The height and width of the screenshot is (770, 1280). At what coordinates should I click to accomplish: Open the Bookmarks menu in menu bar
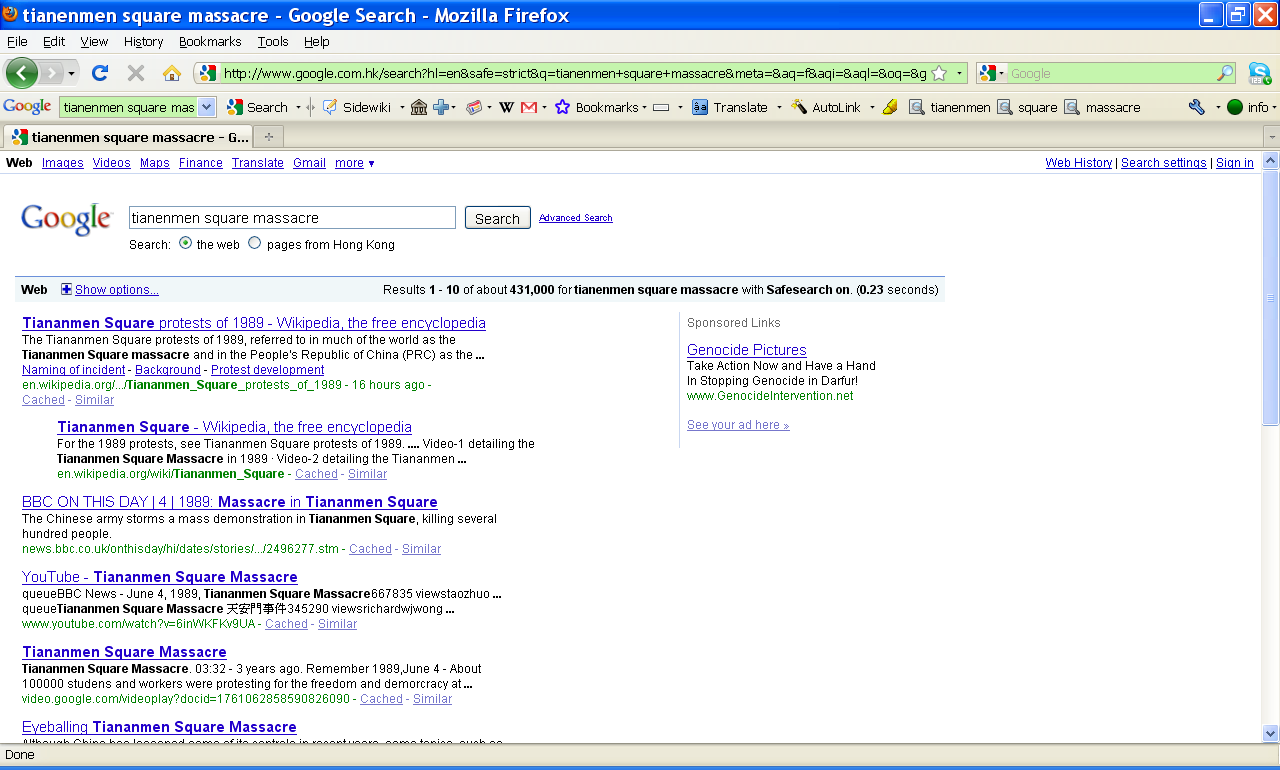tap(210, 41)
